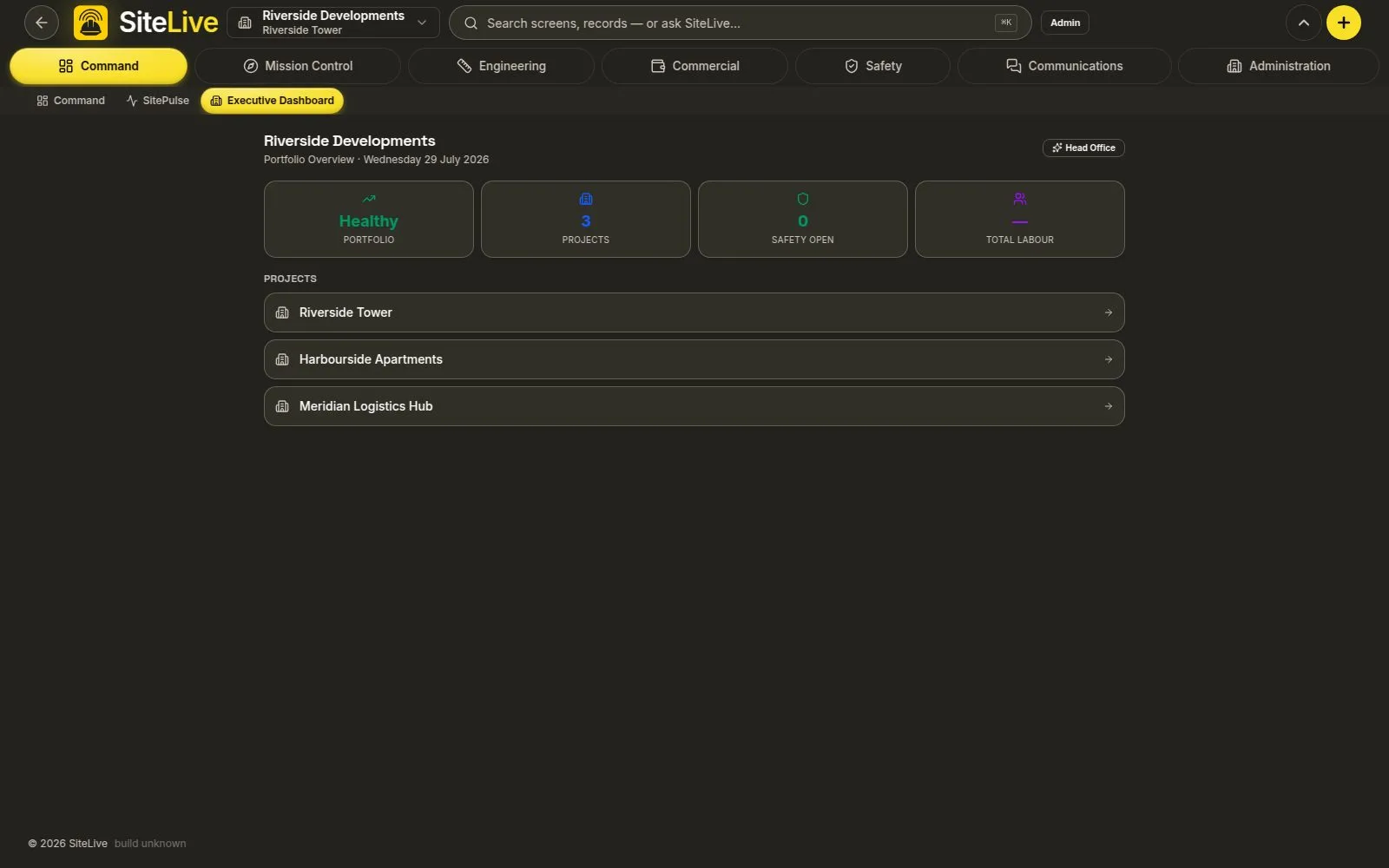
Task: Click the Safety Open stat card
Action: tap(803, 219)
